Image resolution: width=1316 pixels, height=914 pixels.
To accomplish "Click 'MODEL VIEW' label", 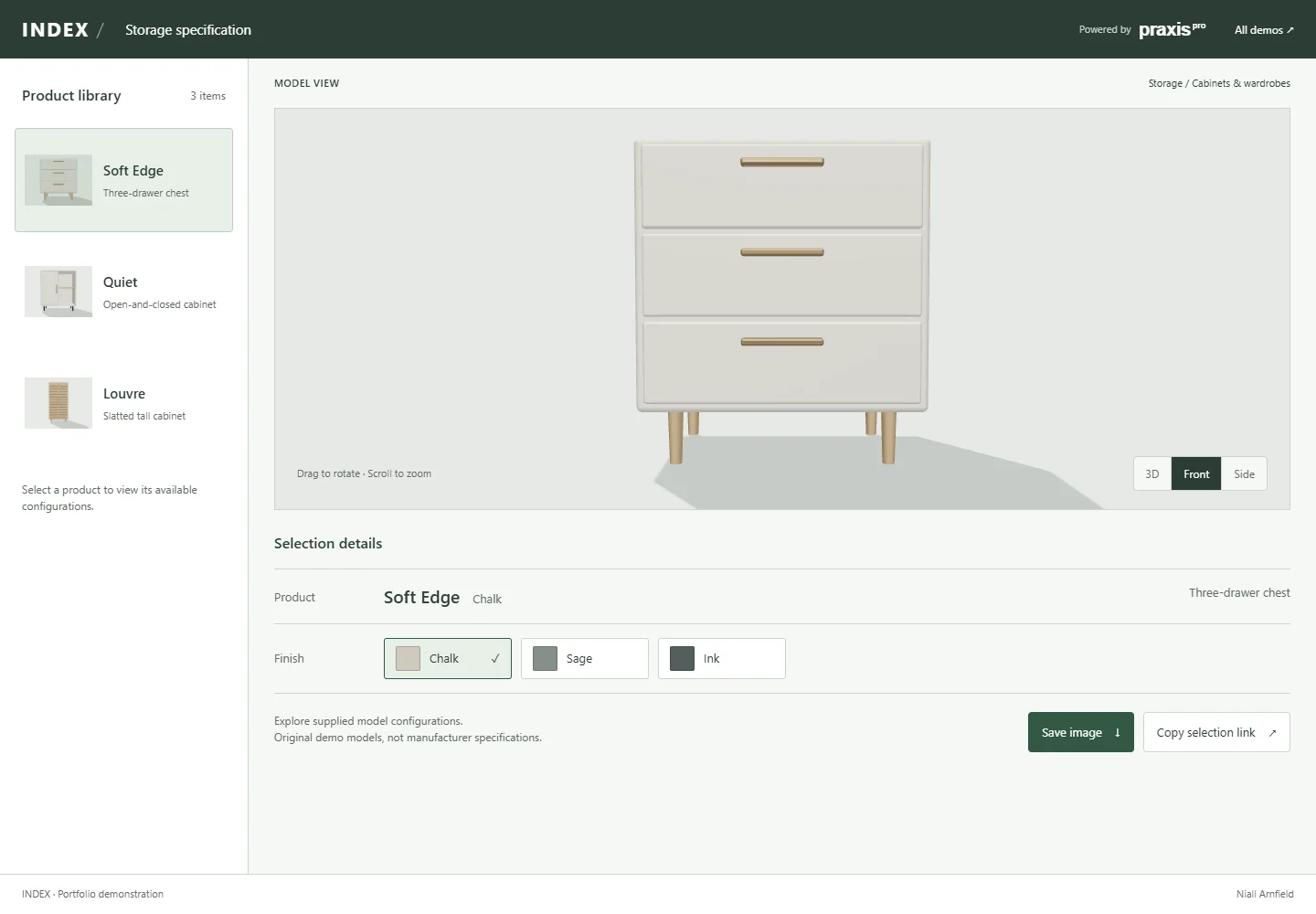I will [x=306, y=83].
